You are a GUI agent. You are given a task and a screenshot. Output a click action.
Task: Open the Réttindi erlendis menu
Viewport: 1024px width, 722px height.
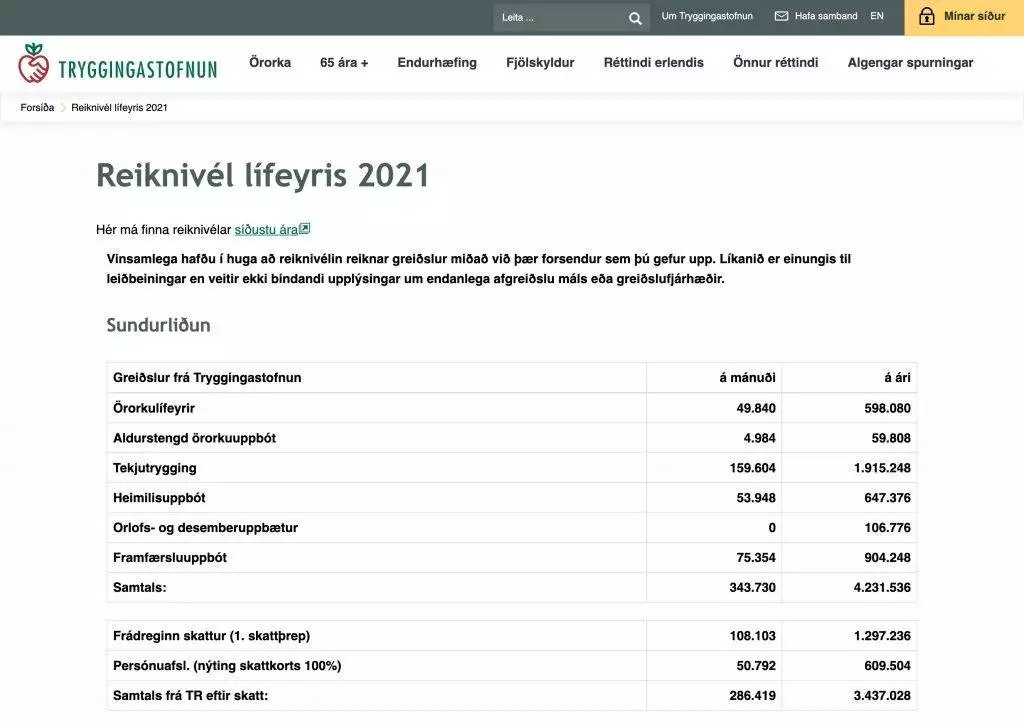pos(654,63)
